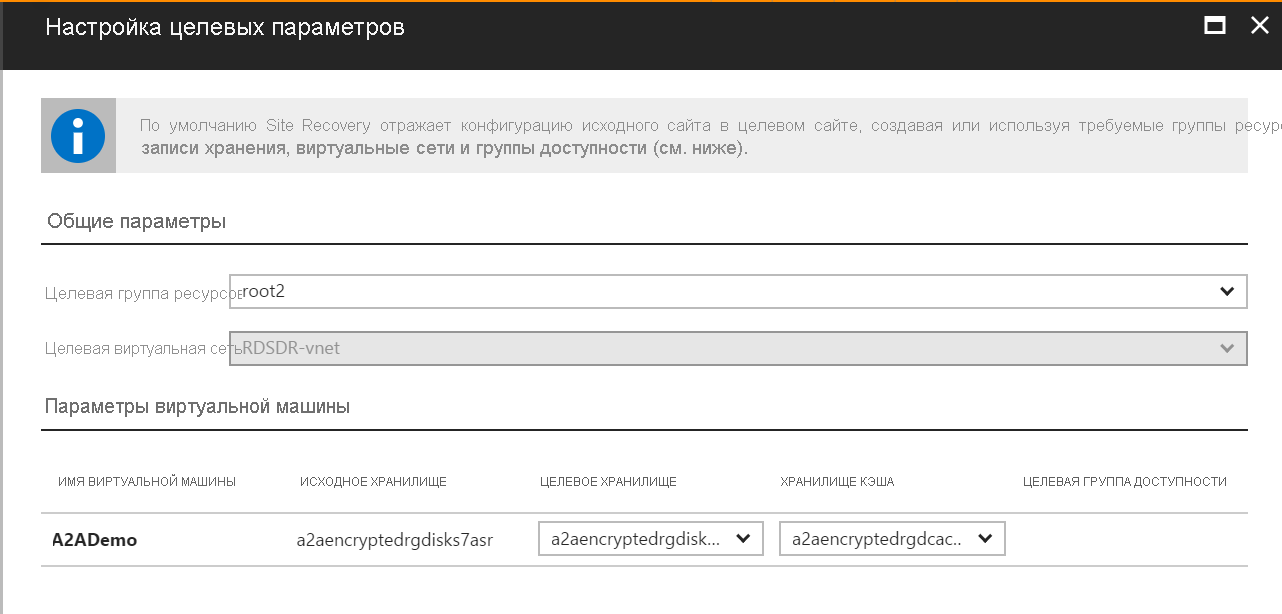
Task: Click the ИСХОДНОЕ ХРАНИЛИЩЕ column header
Action: 373,482
